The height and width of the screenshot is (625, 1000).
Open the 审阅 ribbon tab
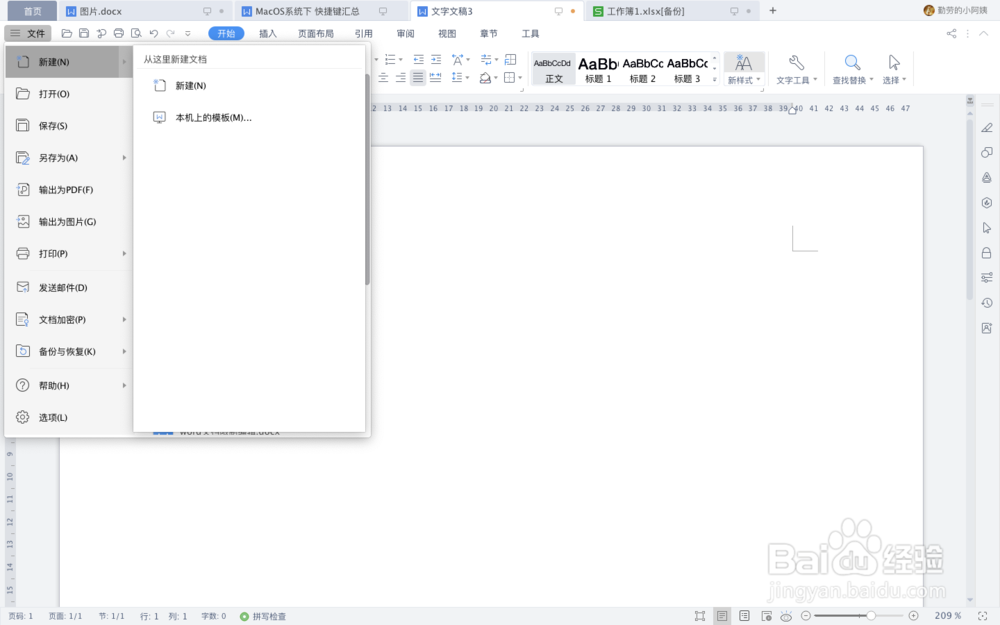pyautogui.click(x=405, y=33)
